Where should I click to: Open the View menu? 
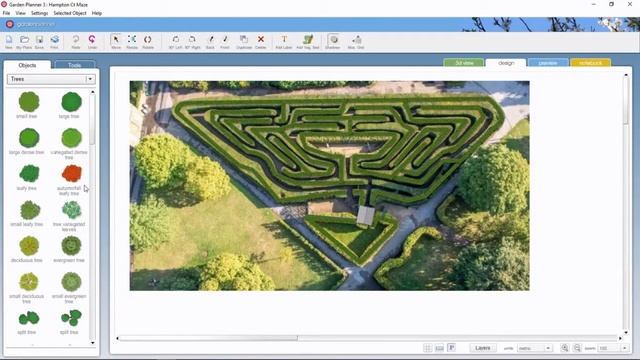20,13
